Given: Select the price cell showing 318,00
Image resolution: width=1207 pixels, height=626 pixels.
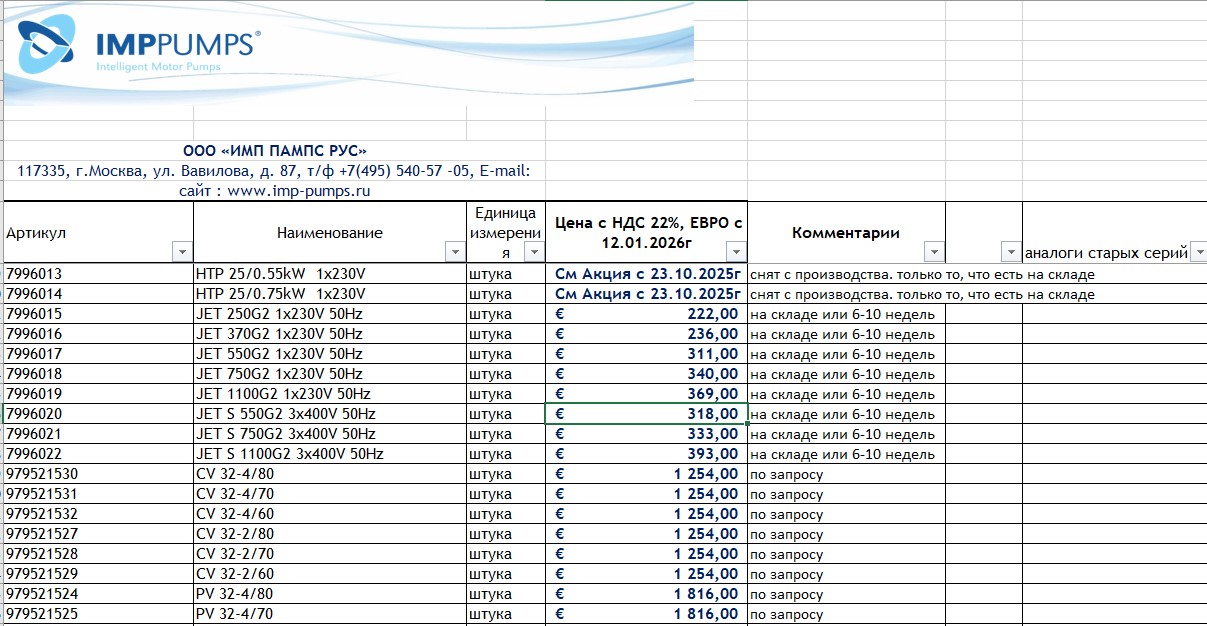Looking at the screenshot, I should point(646,414).
